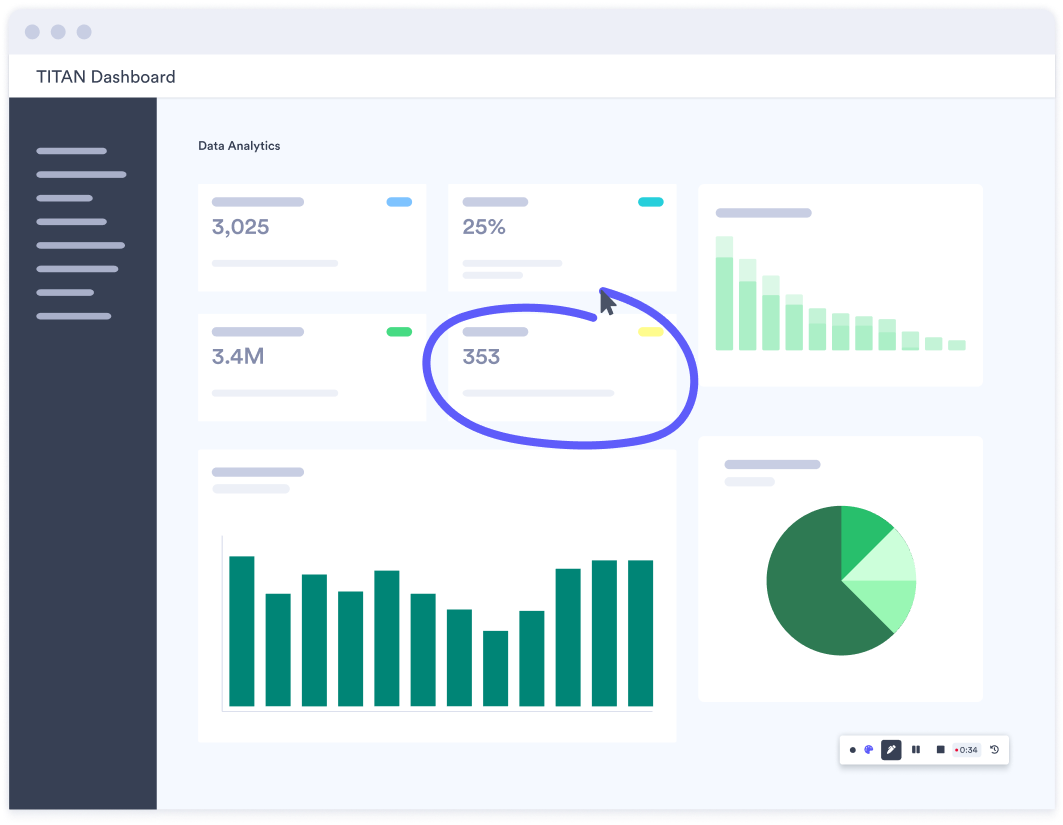Open the color palette picker
1063x825 pixels.
(x=868, y=749)
